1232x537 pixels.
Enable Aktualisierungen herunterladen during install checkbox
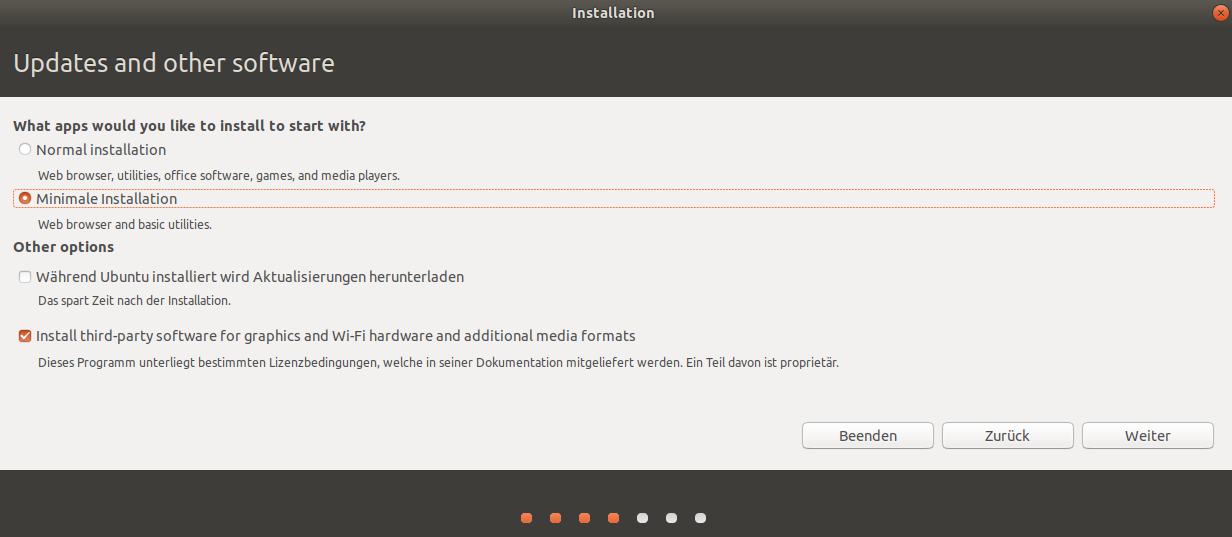(x=25, y=277)
